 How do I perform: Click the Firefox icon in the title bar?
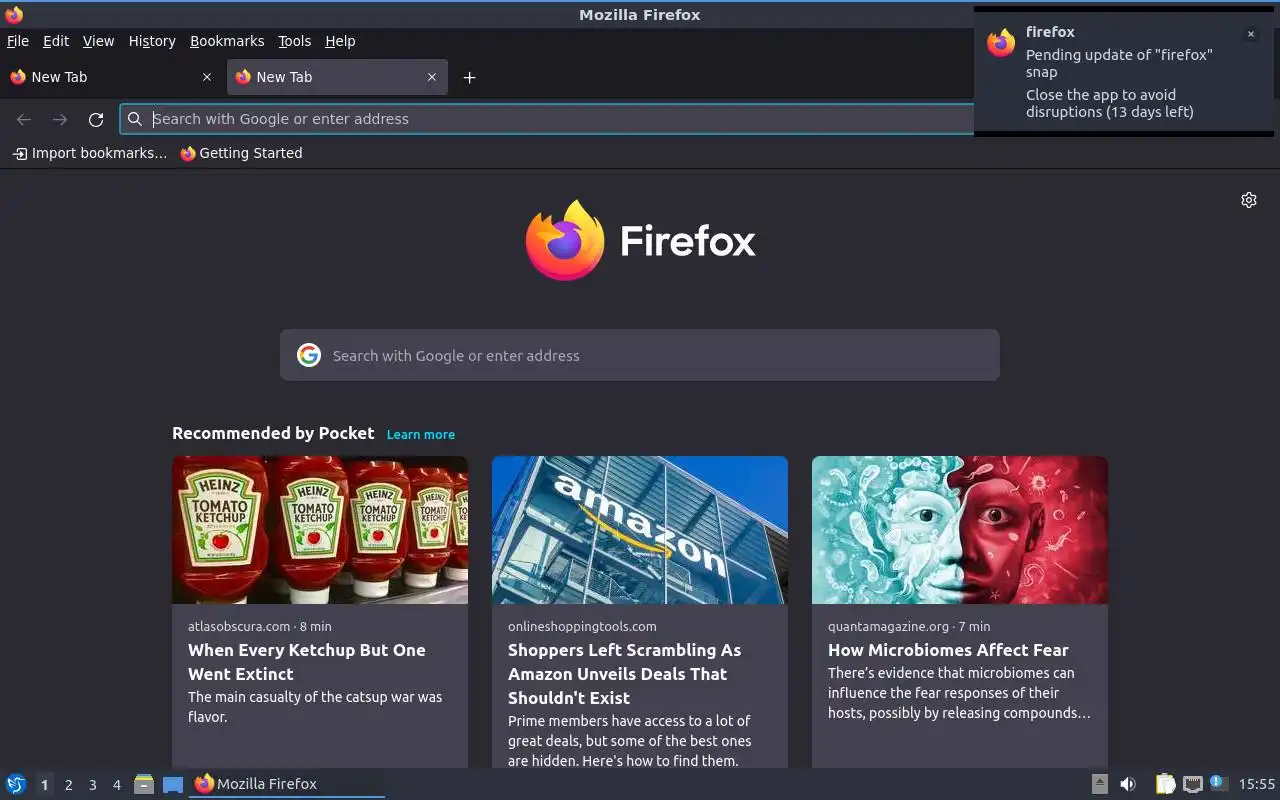tap(14, 15)
